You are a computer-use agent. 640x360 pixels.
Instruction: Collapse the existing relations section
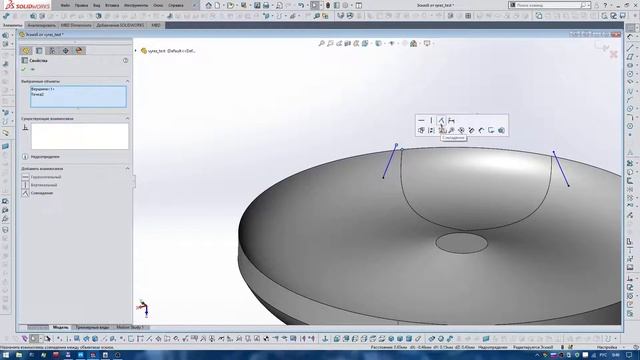tap(127, 118)
